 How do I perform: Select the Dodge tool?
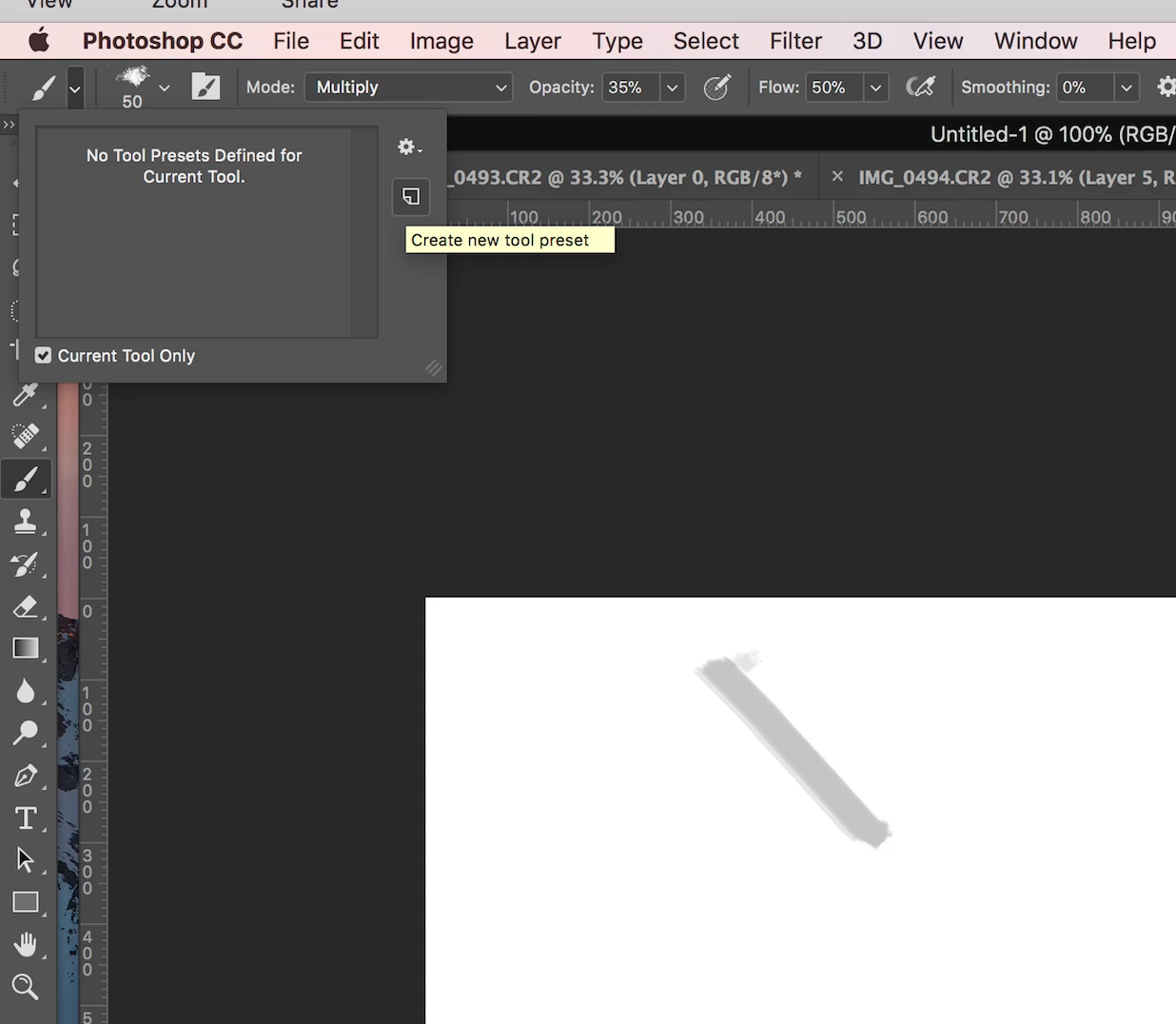pos(26,733)
